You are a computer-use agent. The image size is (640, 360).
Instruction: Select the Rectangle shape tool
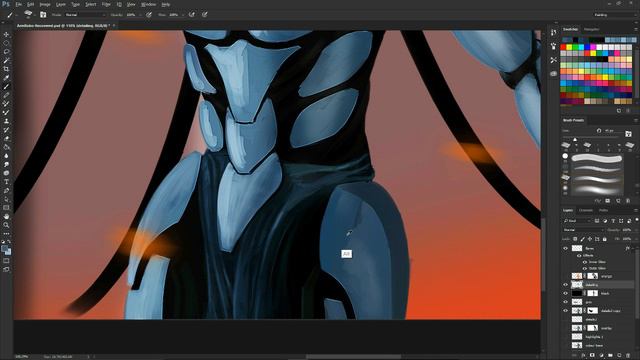point(6,208)
